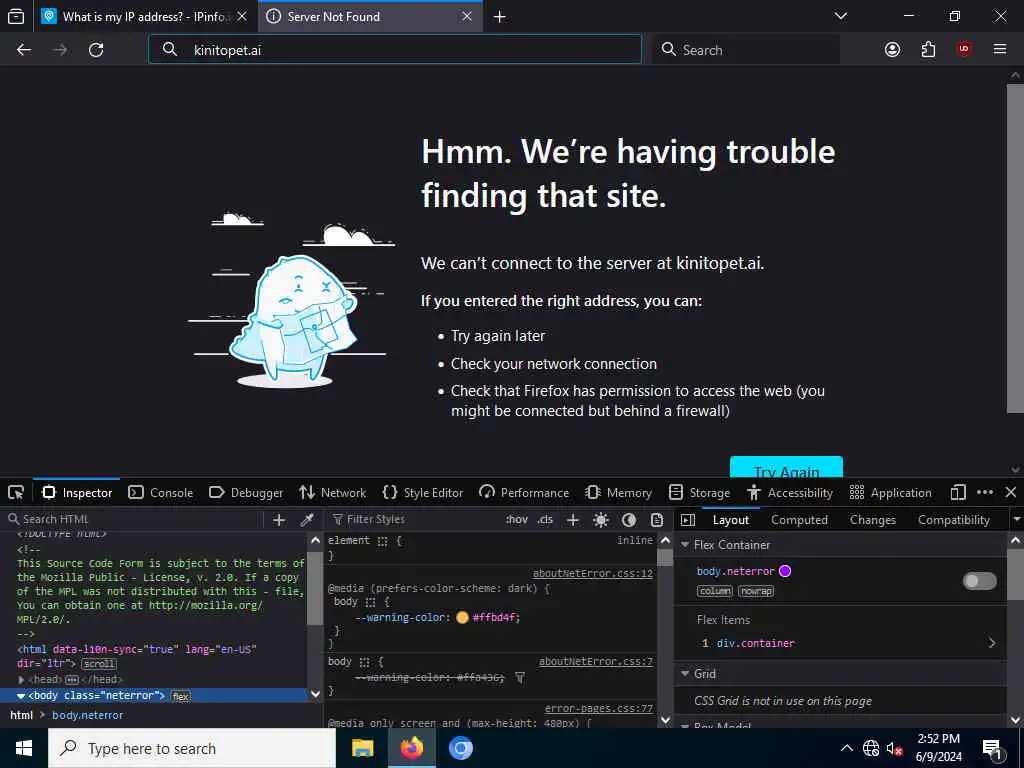Click the flex badge on body node

point(181,696)
